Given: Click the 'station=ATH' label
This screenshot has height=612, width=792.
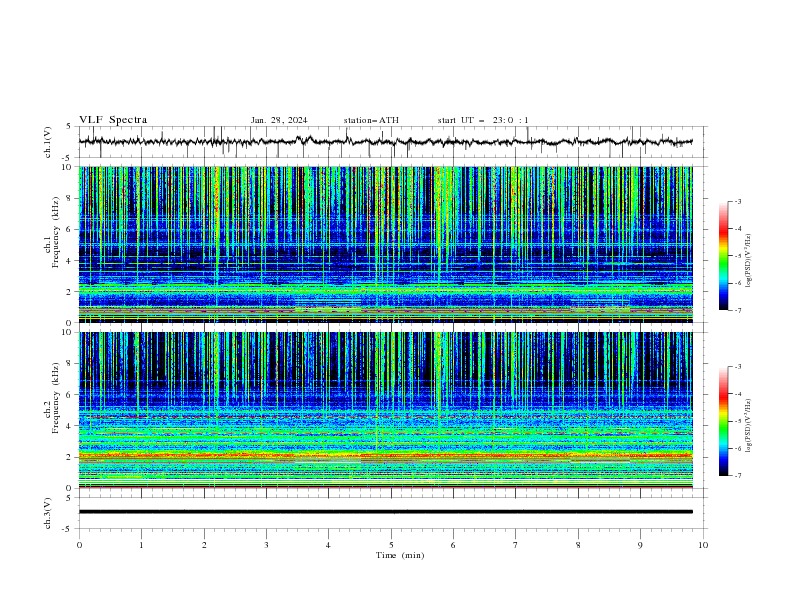Looking at the screenshot, I should pos(371,120).
